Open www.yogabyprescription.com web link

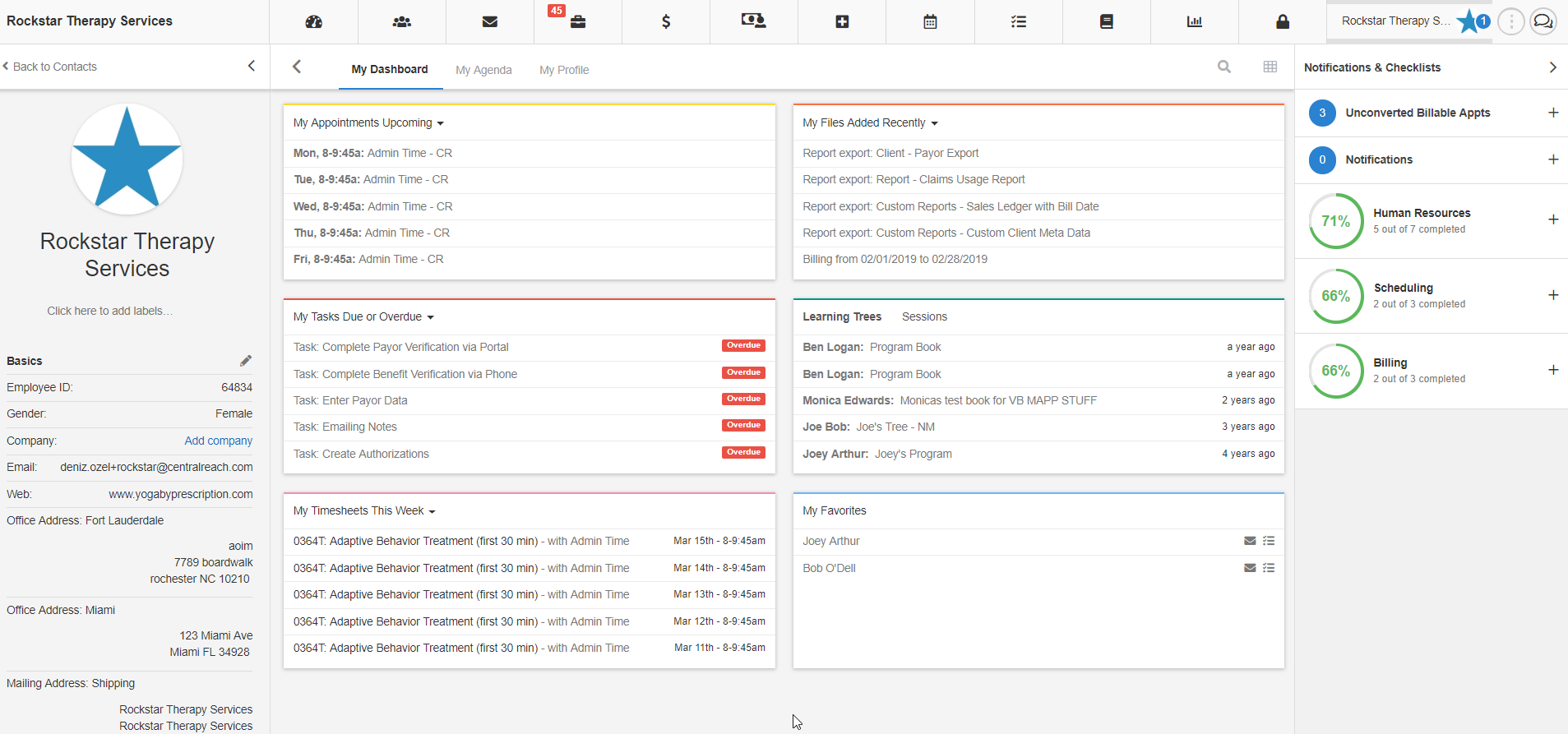[181, 494]
